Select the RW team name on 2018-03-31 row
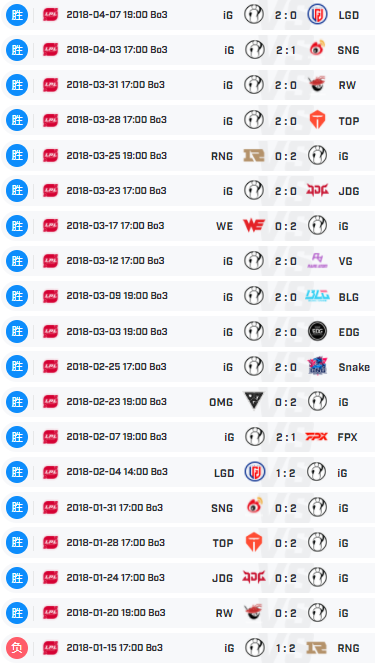Screen dimensions: 375x665 tap(347, 85)
